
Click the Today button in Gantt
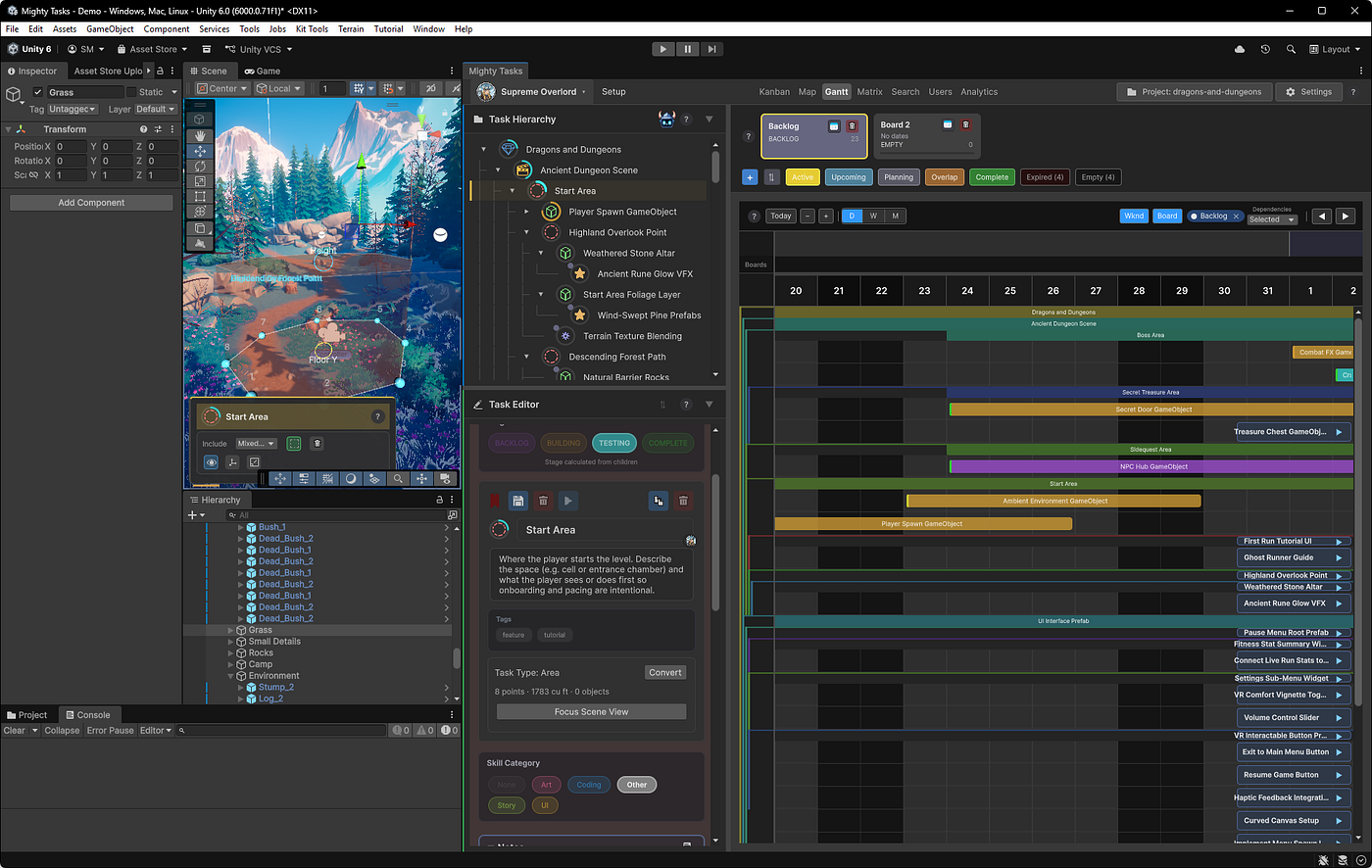click(x=781, y=216)
